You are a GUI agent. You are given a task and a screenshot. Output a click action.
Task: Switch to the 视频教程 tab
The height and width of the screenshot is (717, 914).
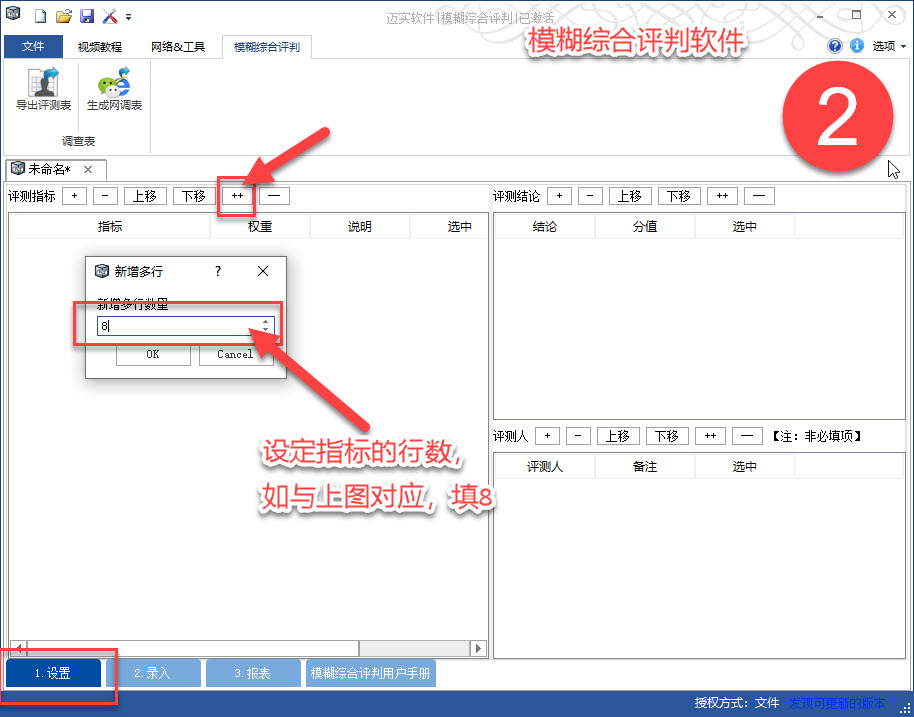(100, 47)
